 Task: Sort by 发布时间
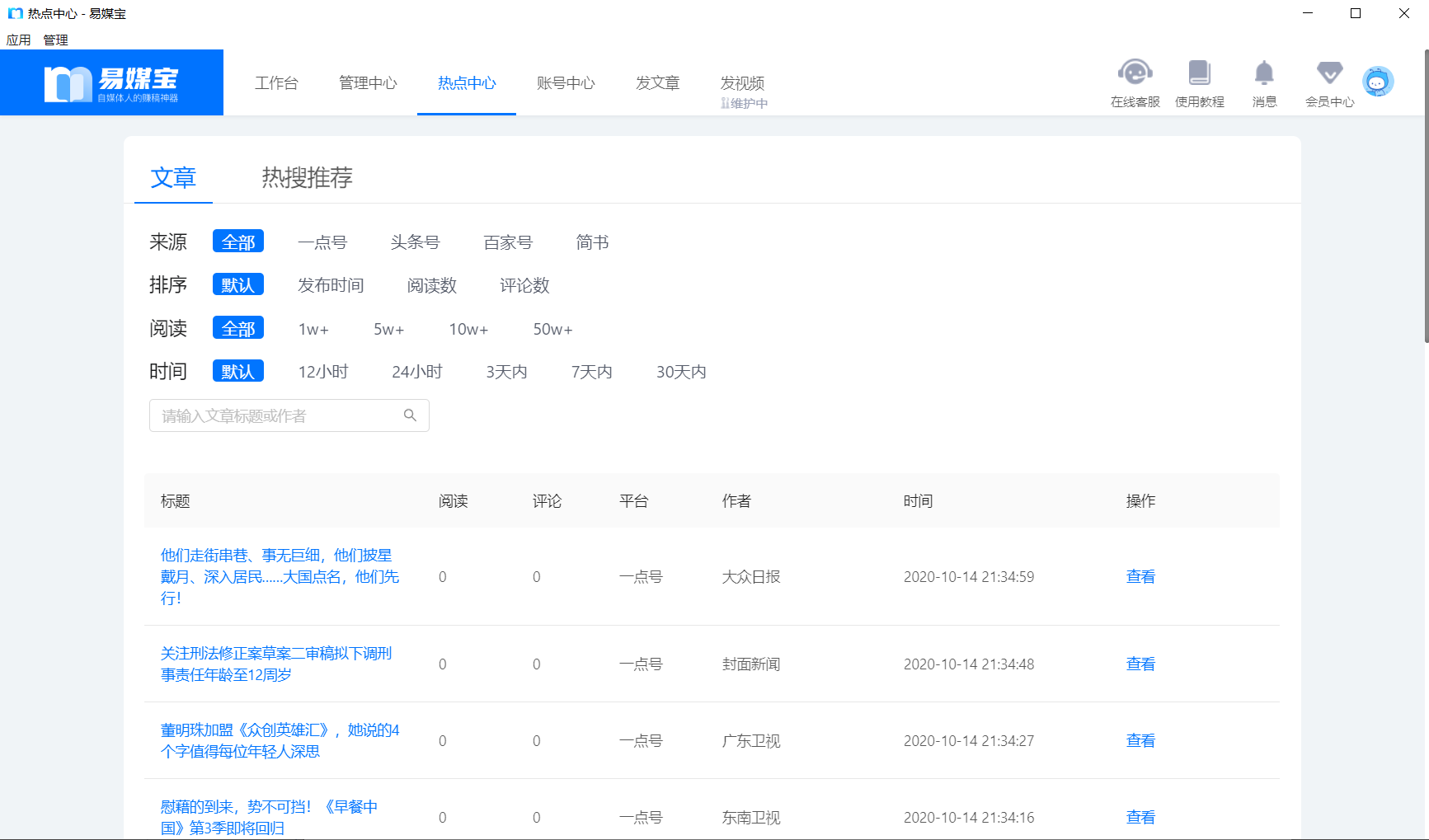point(331,285)
